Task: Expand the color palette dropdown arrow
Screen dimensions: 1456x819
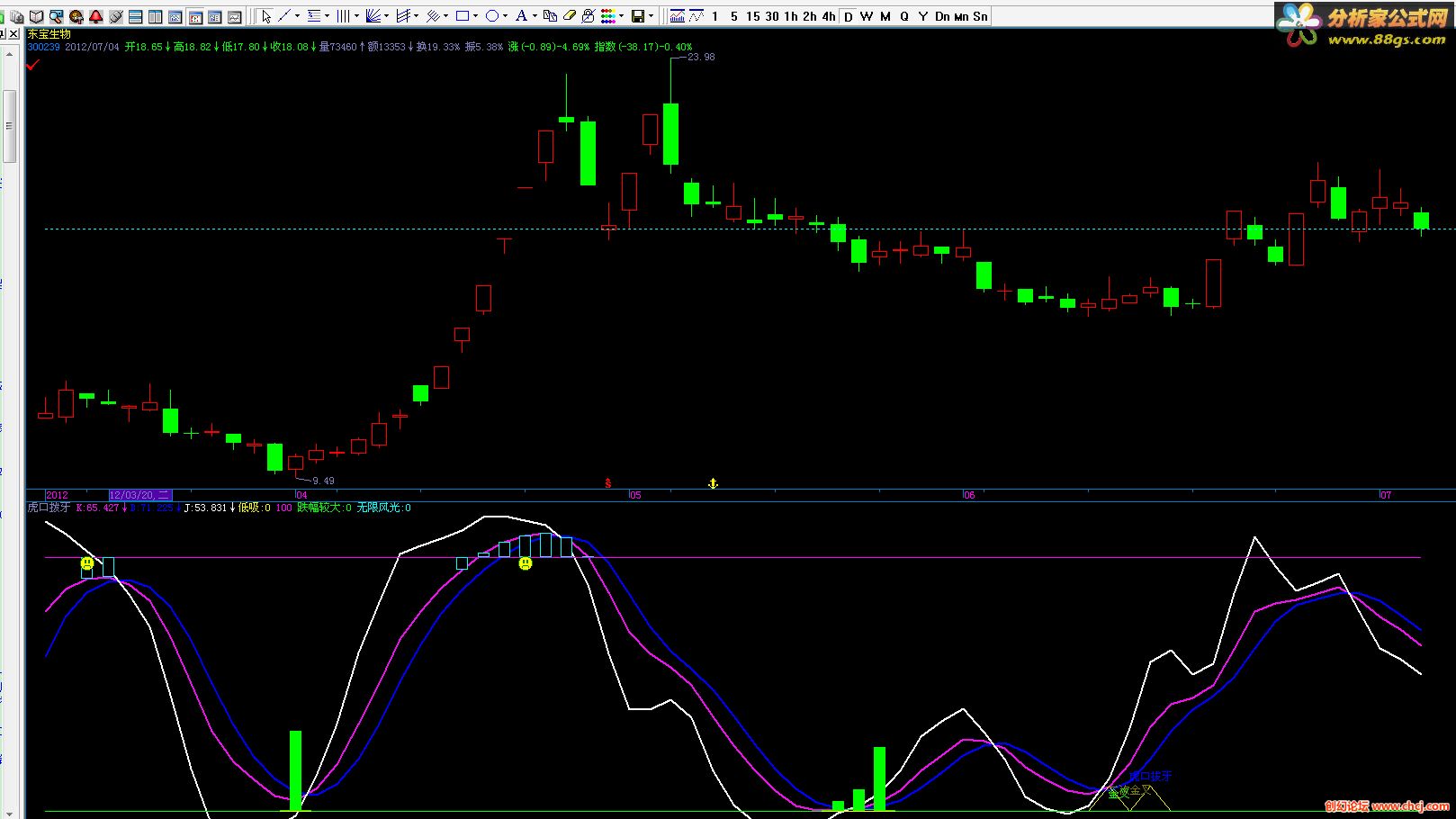Action: pos(621,16)
